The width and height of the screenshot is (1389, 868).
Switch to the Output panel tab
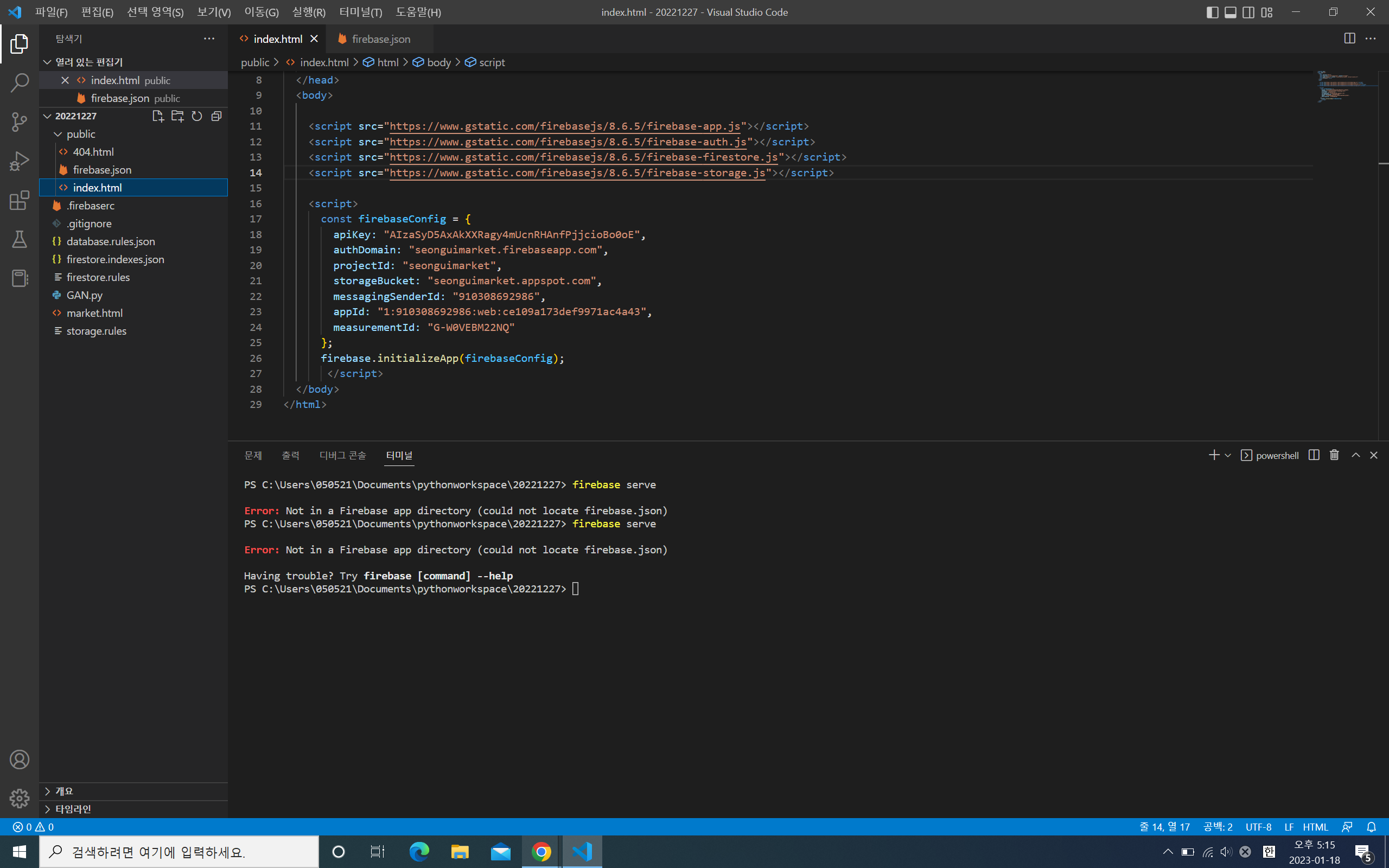point(290,455)
